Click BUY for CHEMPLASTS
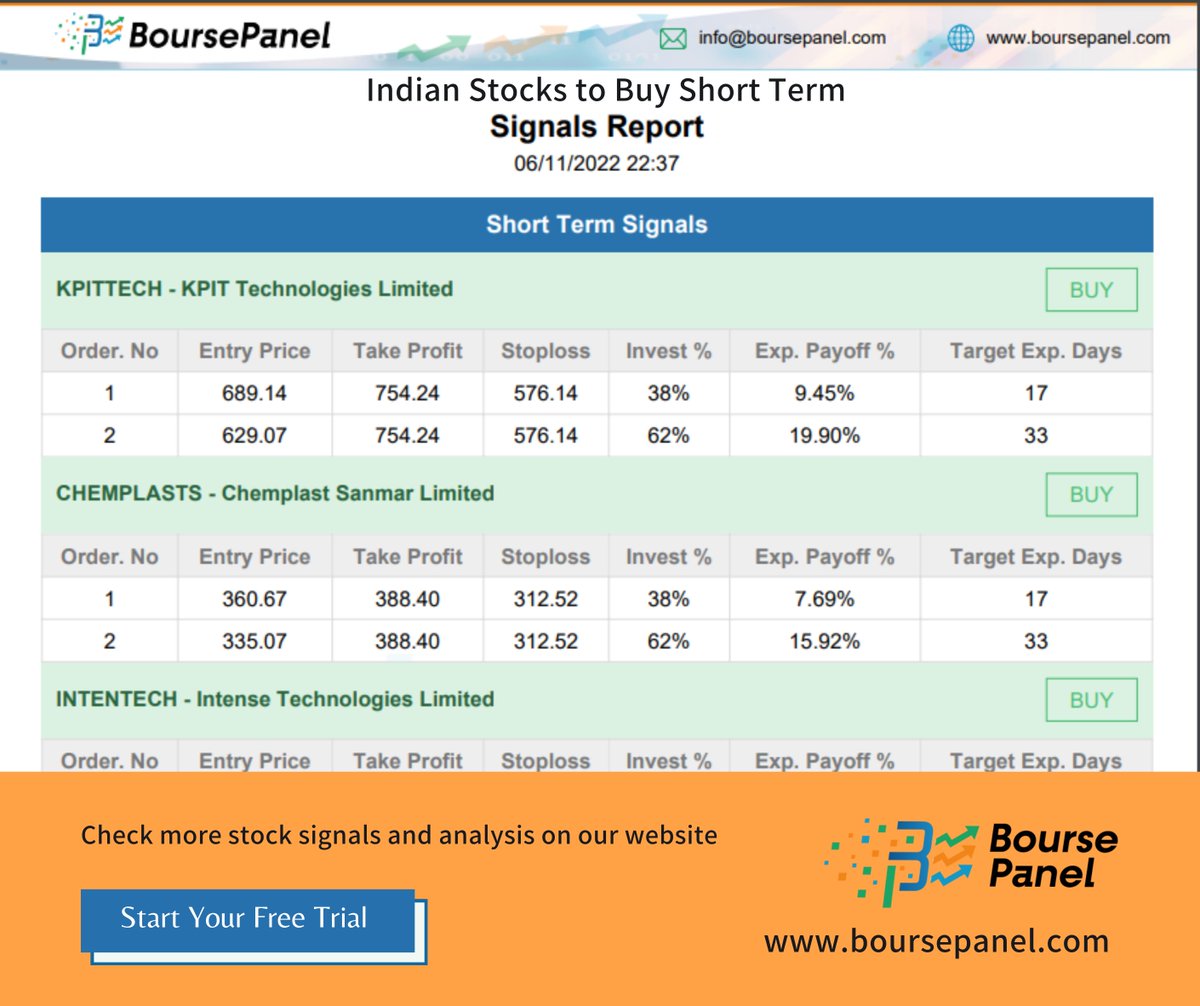 pos(1091,494)
